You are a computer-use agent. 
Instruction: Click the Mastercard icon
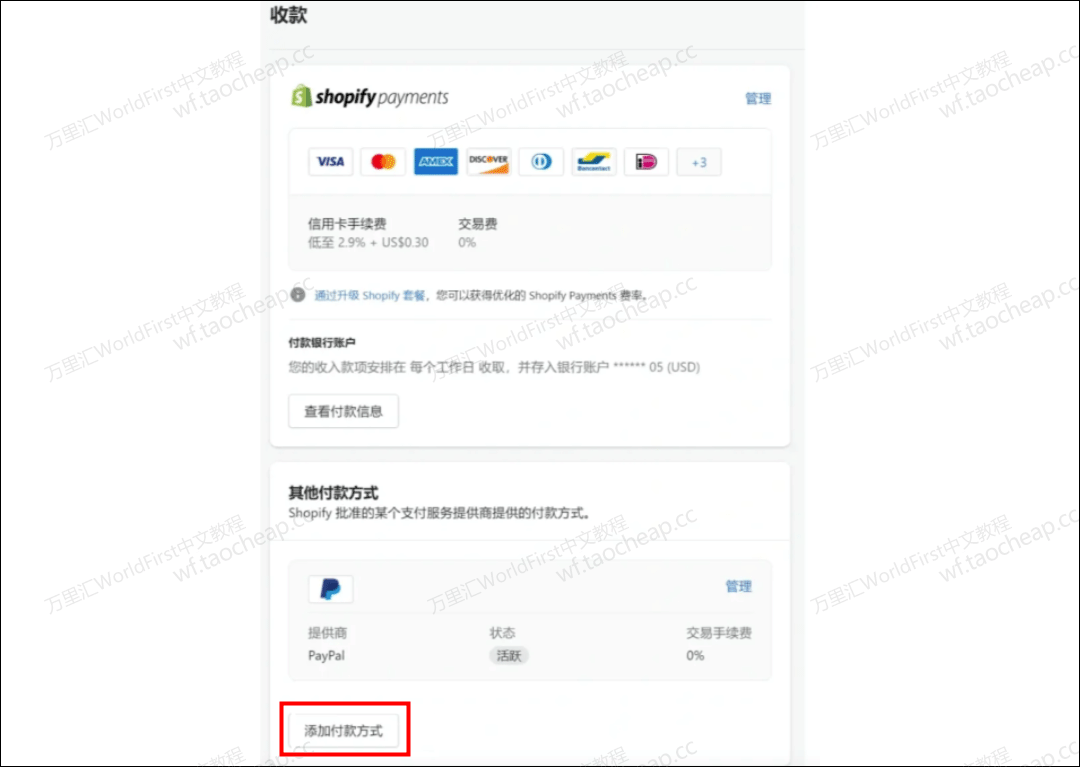[383, 162]
